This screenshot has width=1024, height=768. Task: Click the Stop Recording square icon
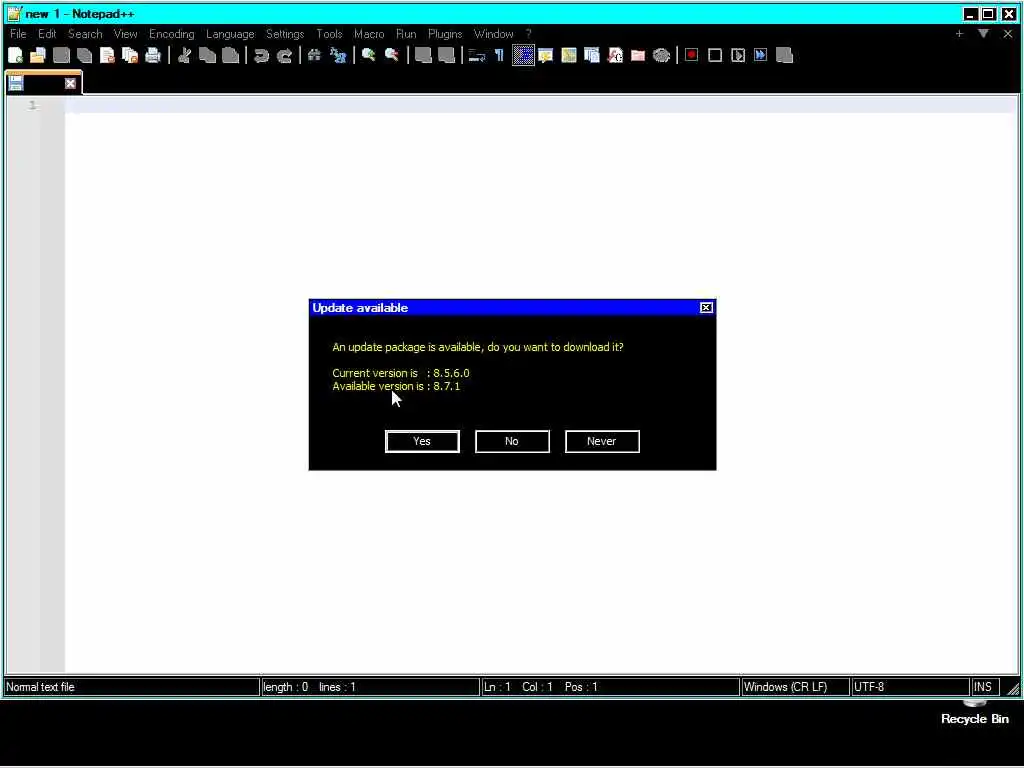coord(715,56)
